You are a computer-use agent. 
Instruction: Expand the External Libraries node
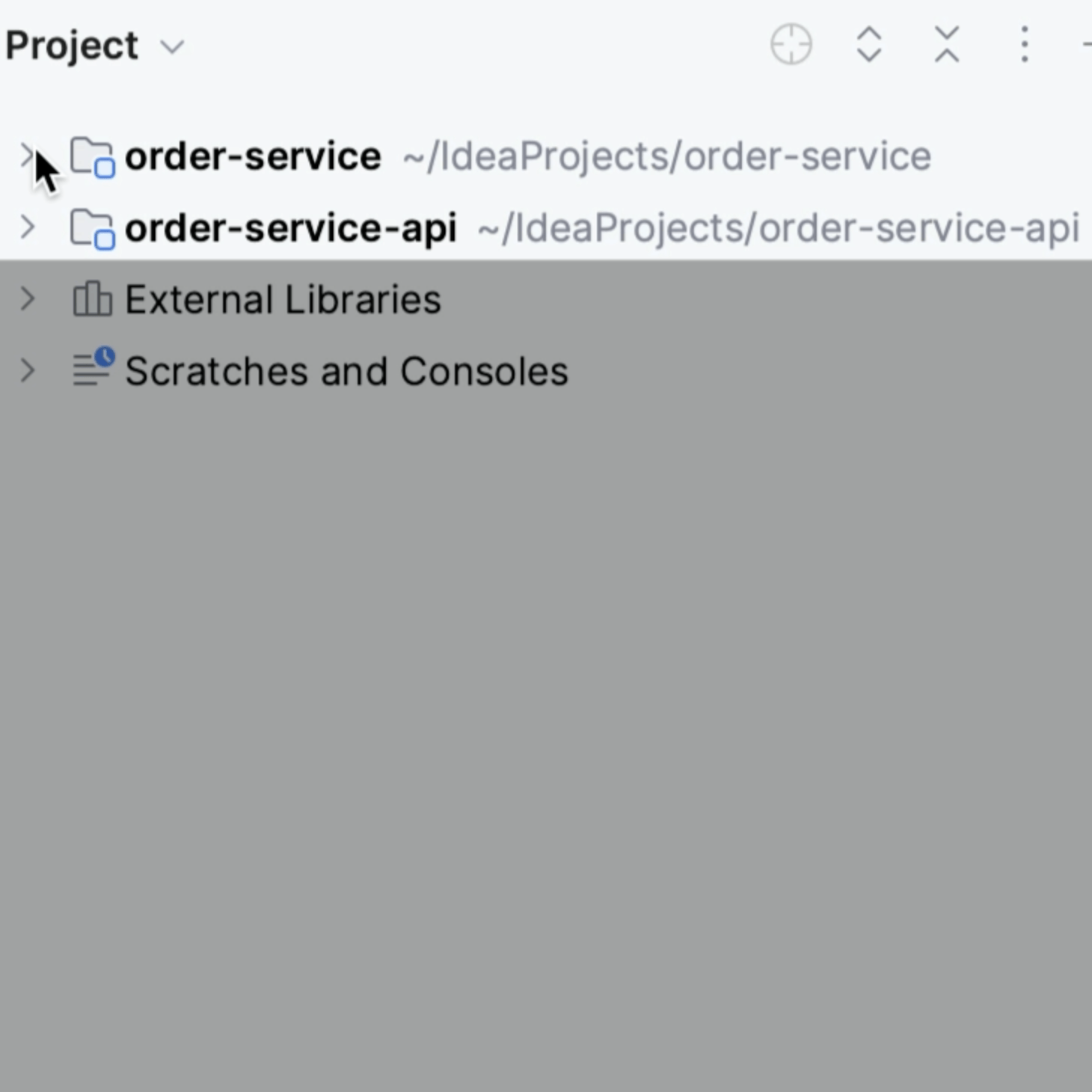coord(28,298)
